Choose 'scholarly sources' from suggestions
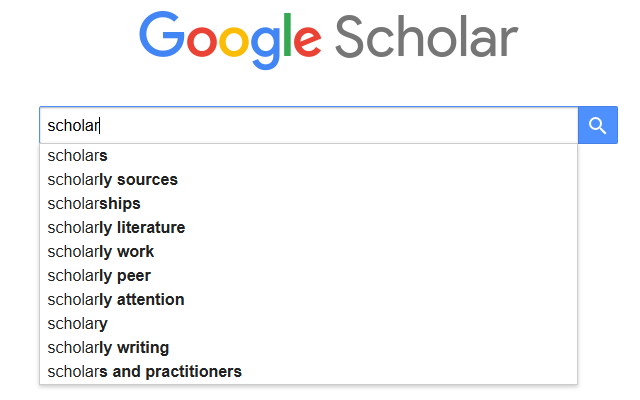Image resolution: width=640 pixels, height=400 pixels. pos(112,180)
